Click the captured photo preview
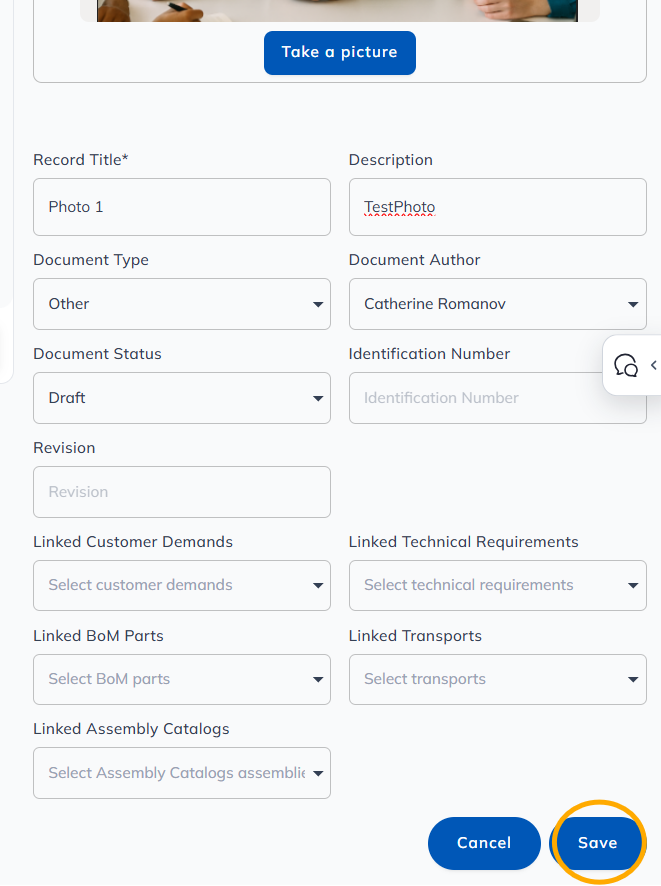 [337, 11]
